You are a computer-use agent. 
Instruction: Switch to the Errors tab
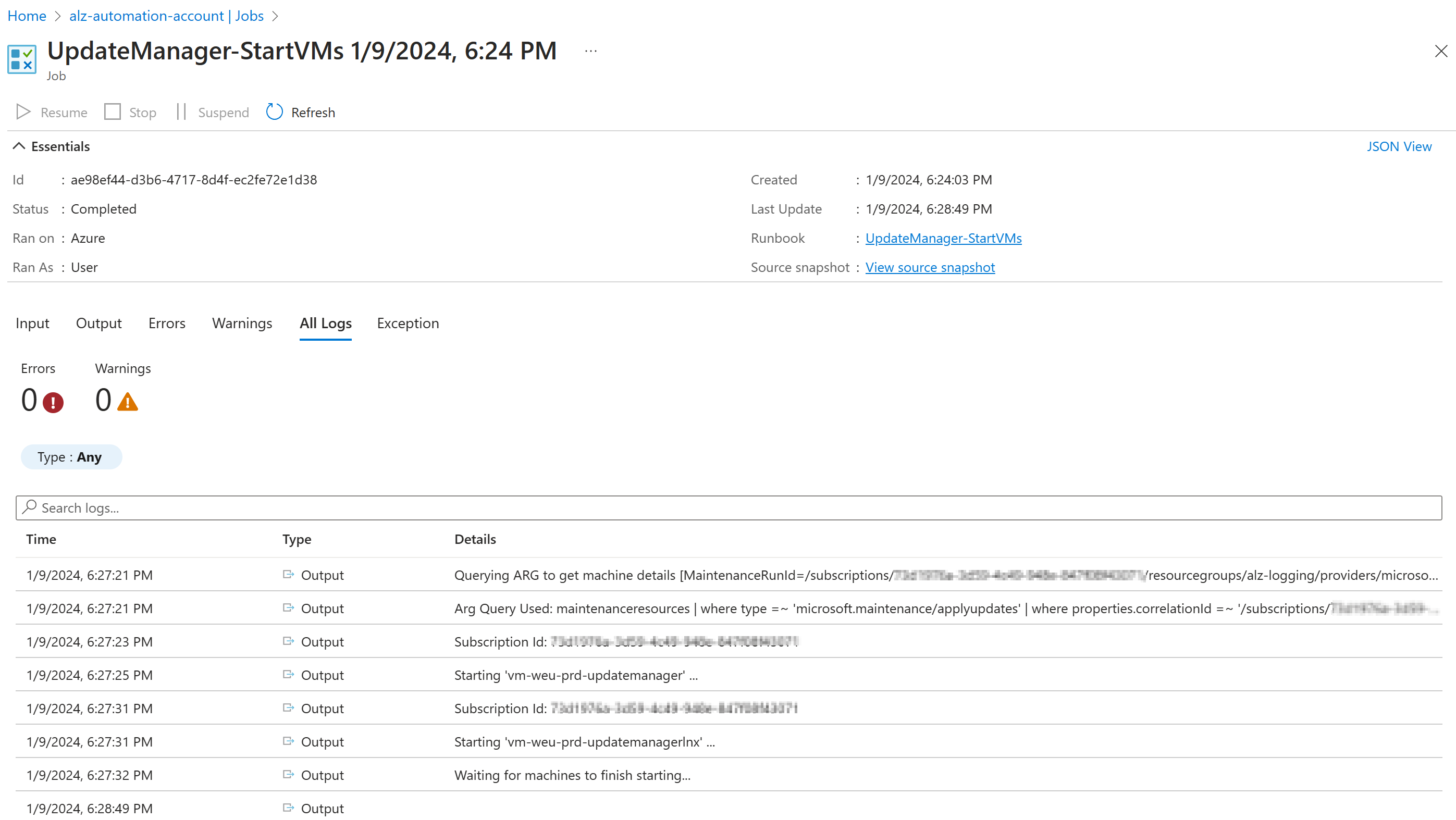click(167, 323)
